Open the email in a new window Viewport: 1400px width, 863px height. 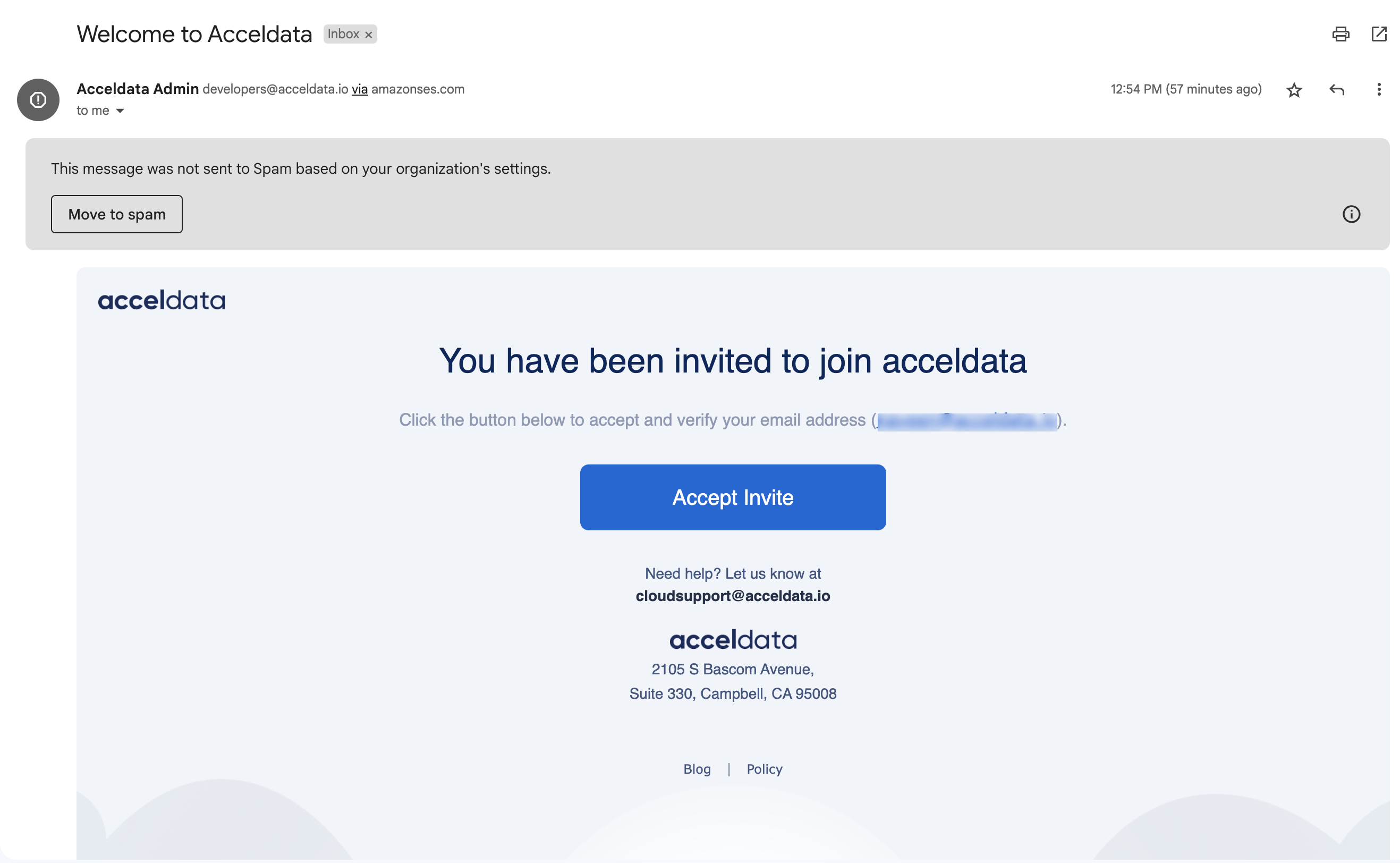click(1379, 34)
